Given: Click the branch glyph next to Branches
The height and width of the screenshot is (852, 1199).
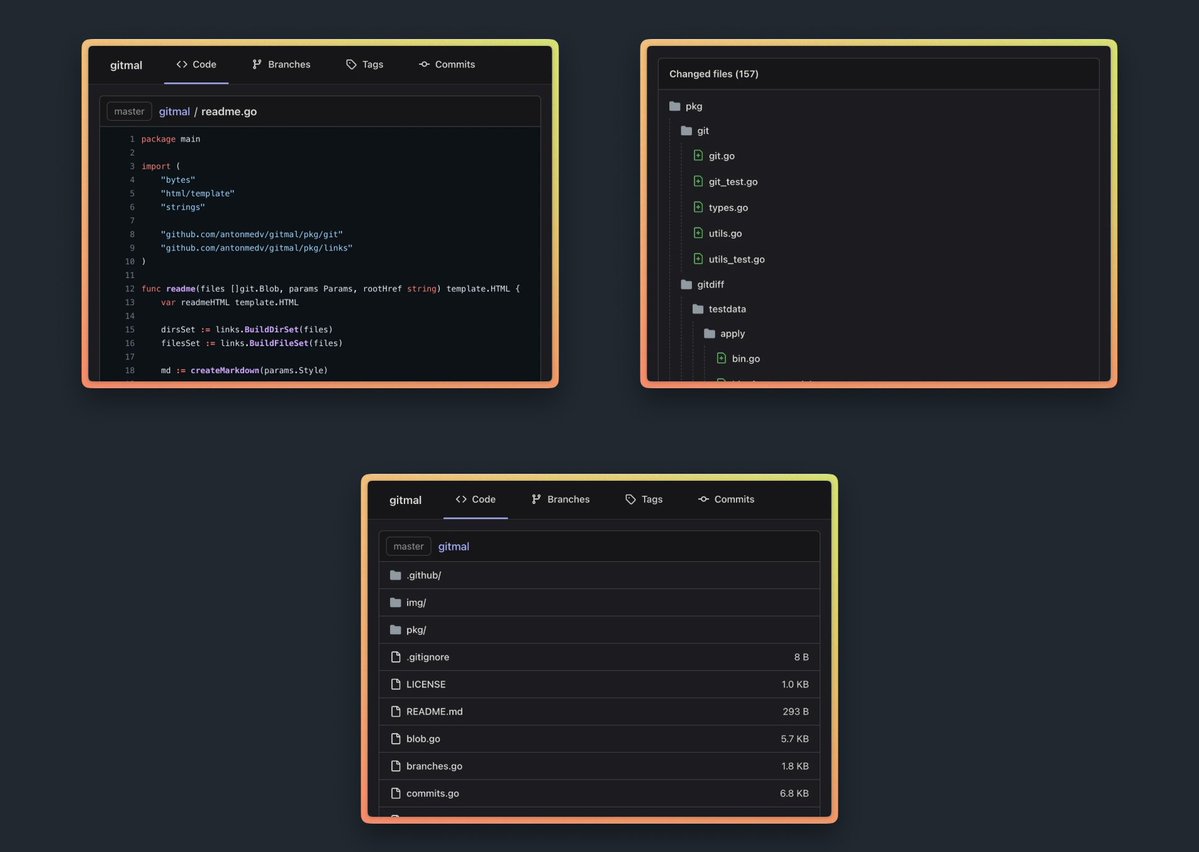Looking at the screenshot, I should point(256,64).
